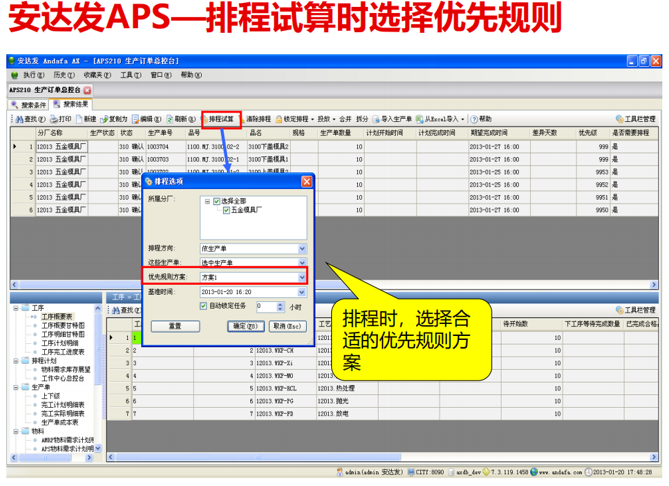
Task: Click production order number 1003704 cell
Action: [165, 147]
